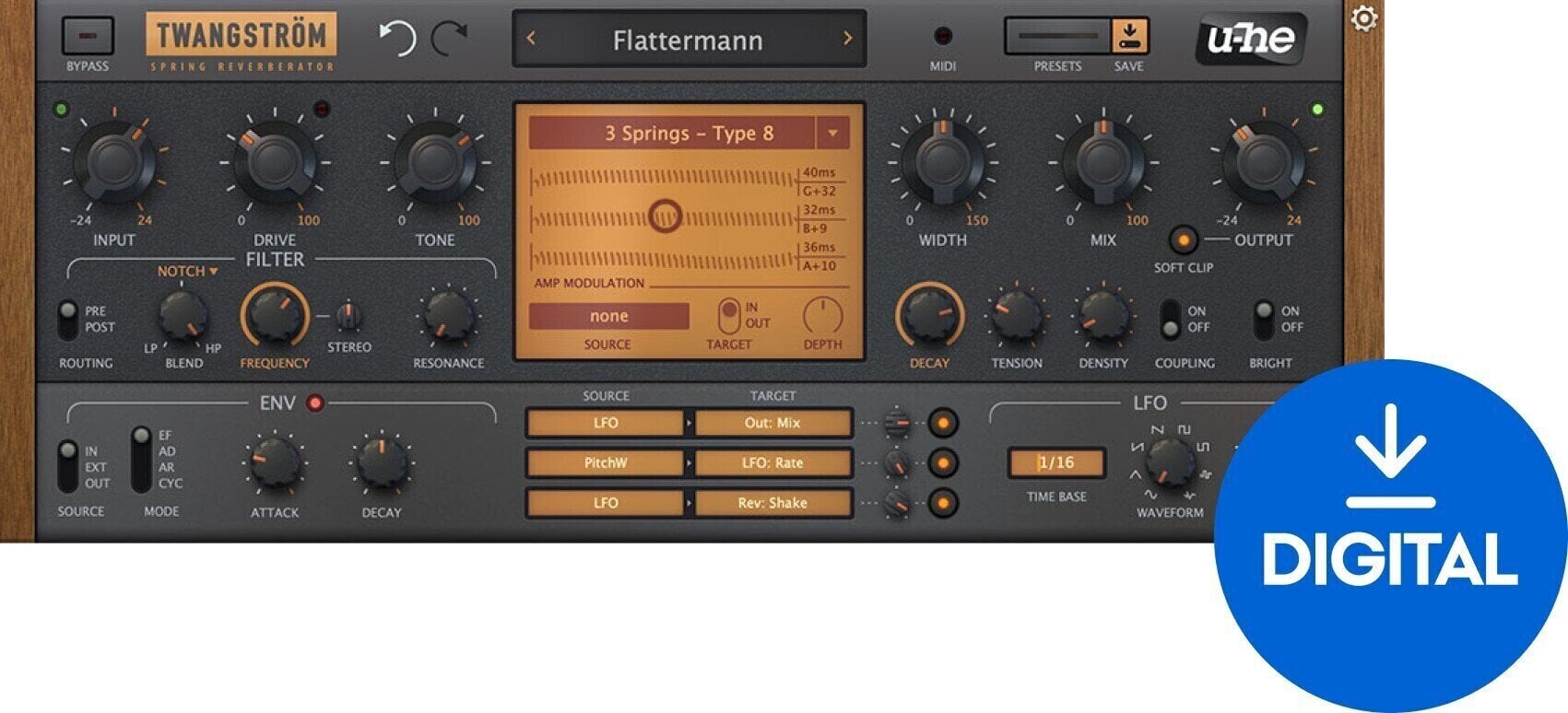Select the random LFO waveform icon
Image resolution: width=1568 pixels, height=713 pixels.
(1206, 474)
